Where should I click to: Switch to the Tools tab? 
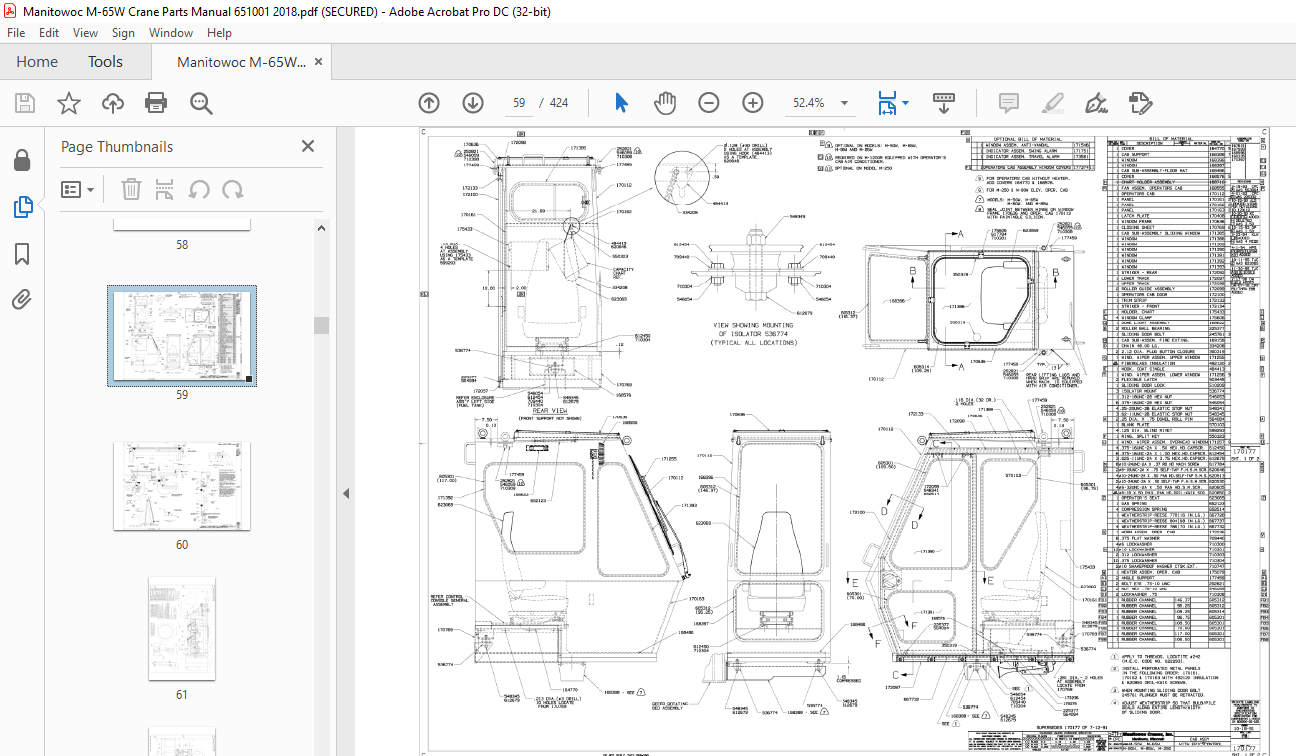click(105, 62)
